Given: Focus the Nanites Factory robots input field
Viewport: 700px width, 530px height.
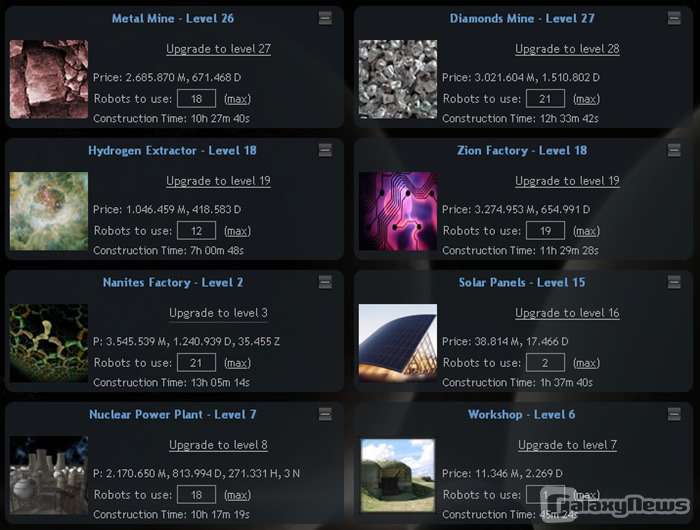Looking at the screenshot, I should pos(196,363).
